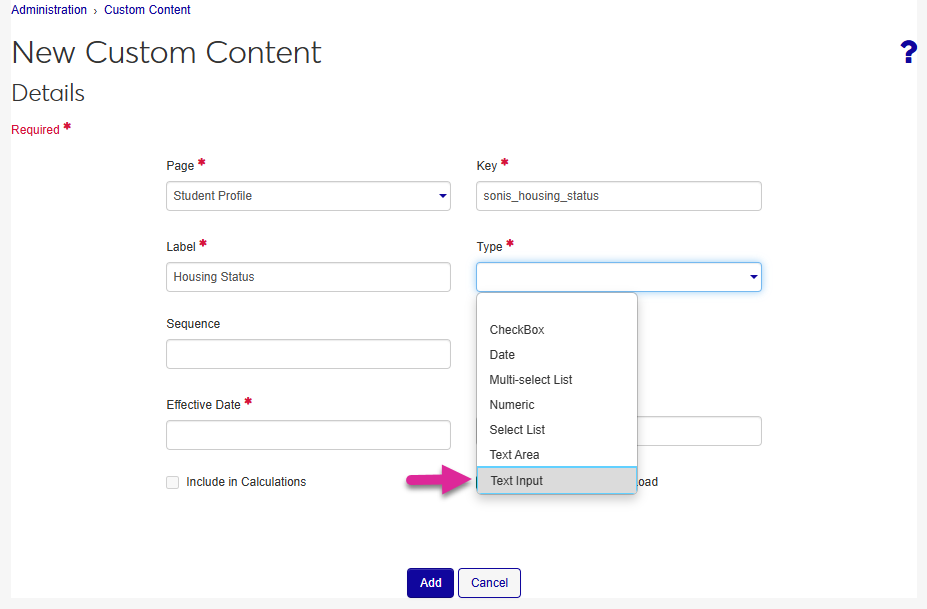Screen dimensions: 927x609
Task: Click the empty Sequence input field
Action: (308, 354)
